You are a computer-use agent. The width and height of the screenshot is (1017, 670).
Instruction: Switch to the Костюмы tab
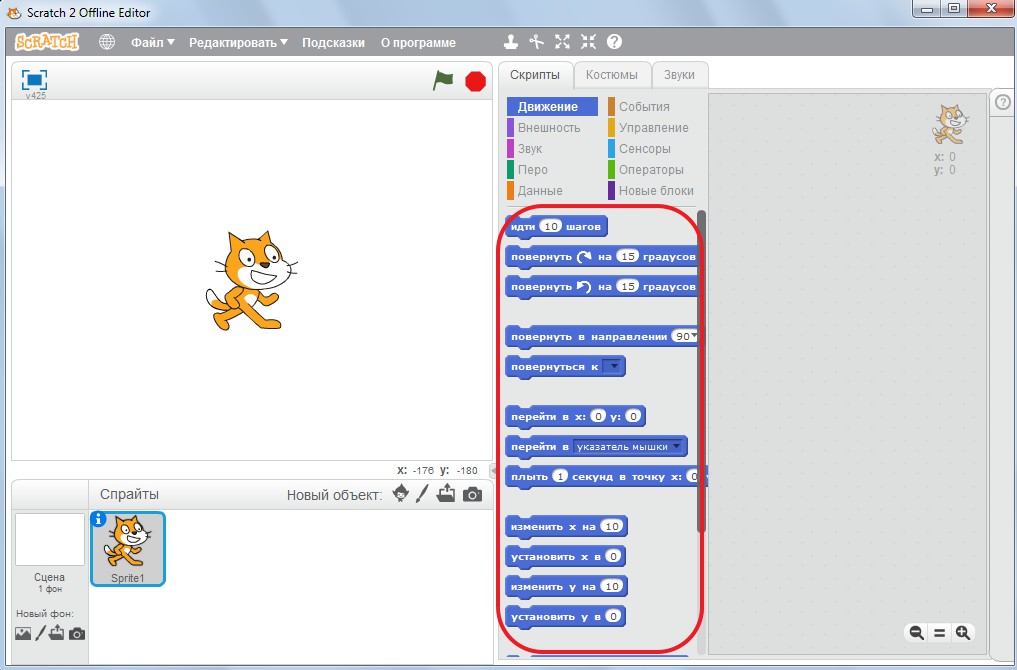(x=612, y=75)
